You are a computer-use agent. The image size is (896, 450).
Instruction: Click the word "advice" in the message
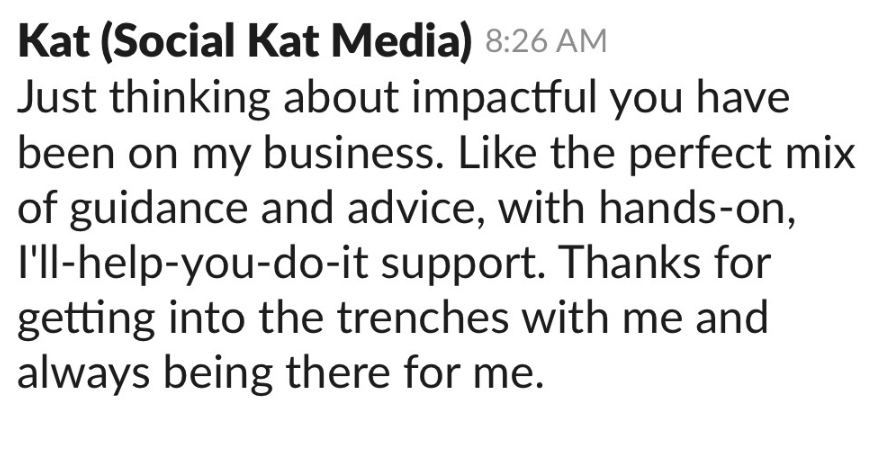(411, 208)
